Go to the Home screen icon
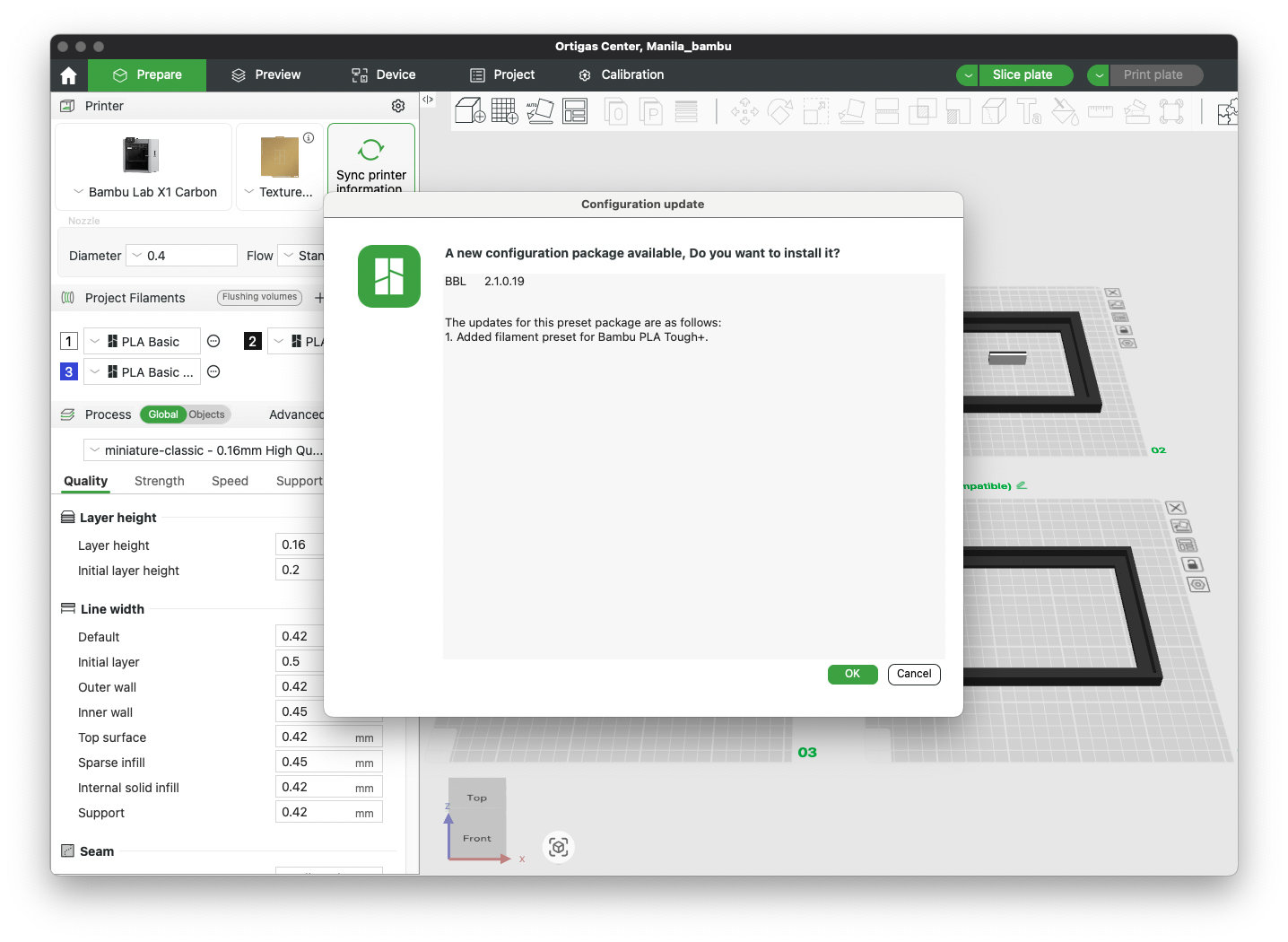Image resolution: width=1288 pixels, height=942 pixels. (x=69, y=75)
